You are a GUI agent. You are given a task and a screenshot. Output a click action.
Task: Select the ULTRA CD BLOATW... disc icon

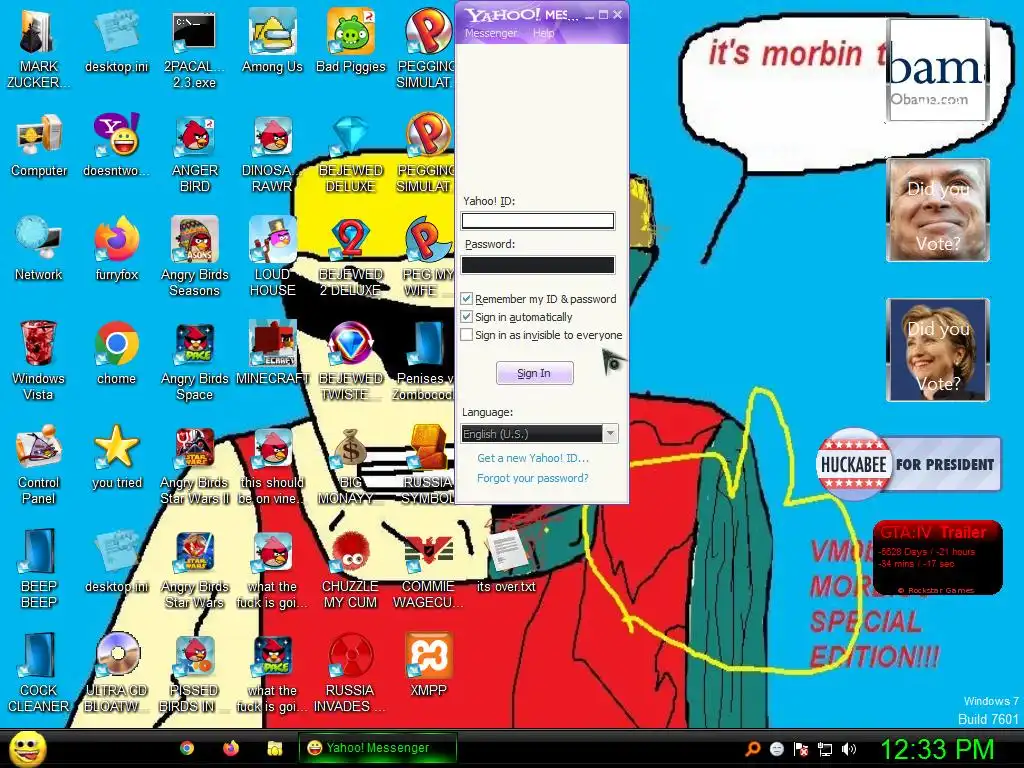click(117, 673)
